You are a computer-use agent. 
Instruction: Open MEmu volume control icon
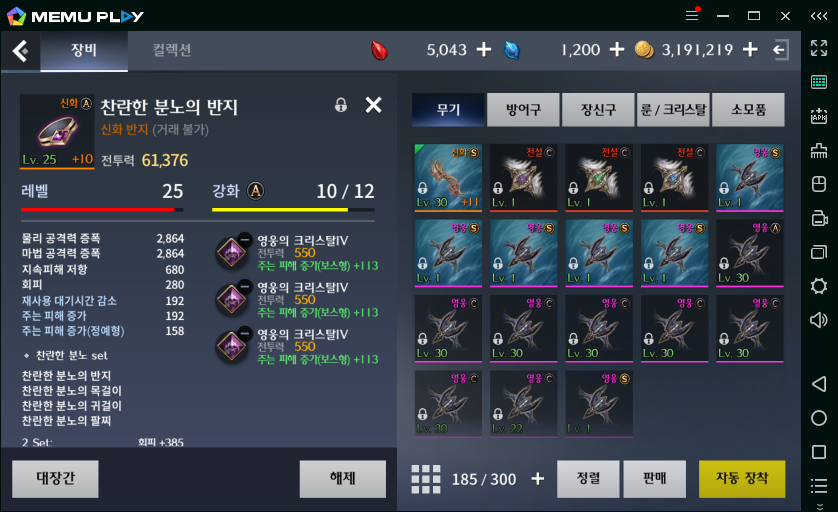[819, 320]
